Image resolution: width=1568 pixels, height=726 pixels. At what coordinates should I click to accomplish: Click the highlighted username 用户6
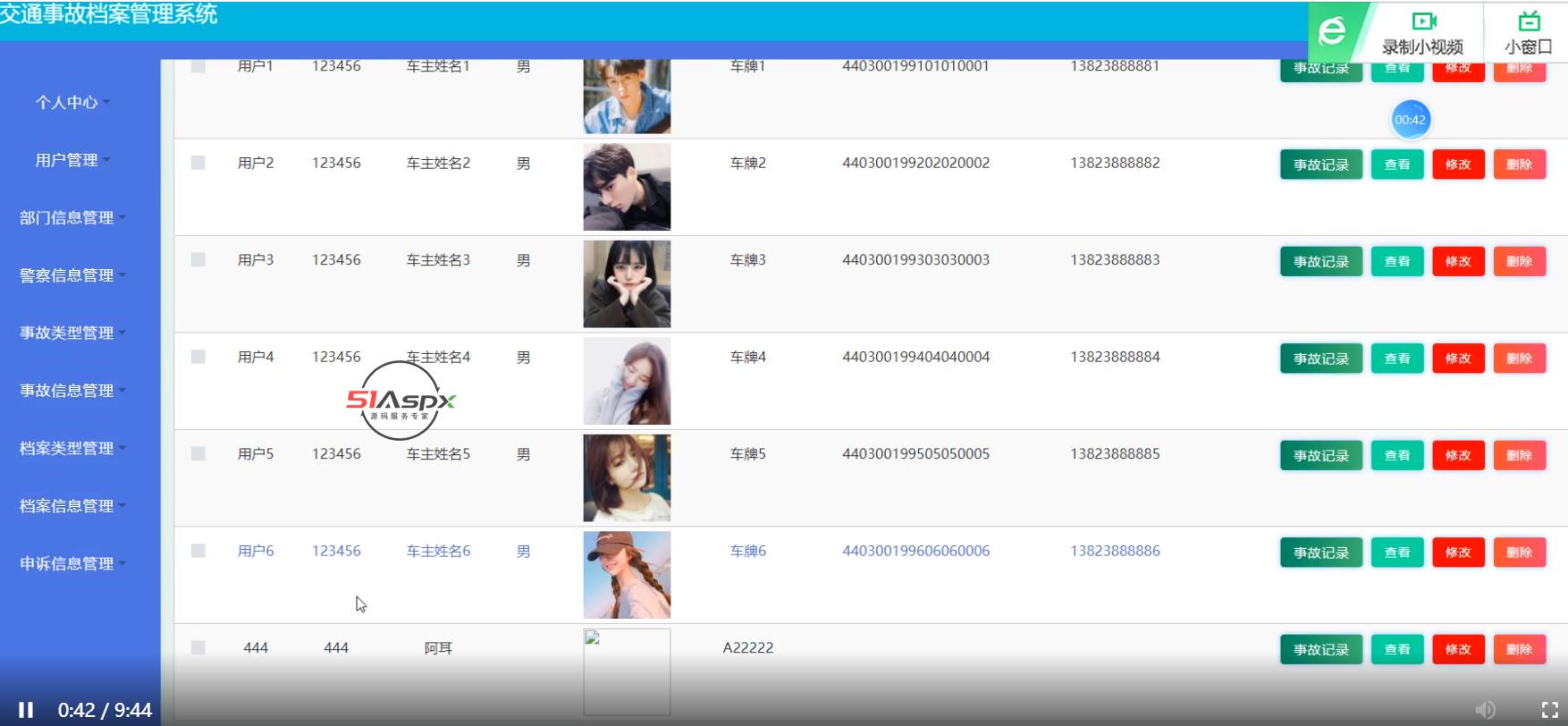click(x=256, y=551)
